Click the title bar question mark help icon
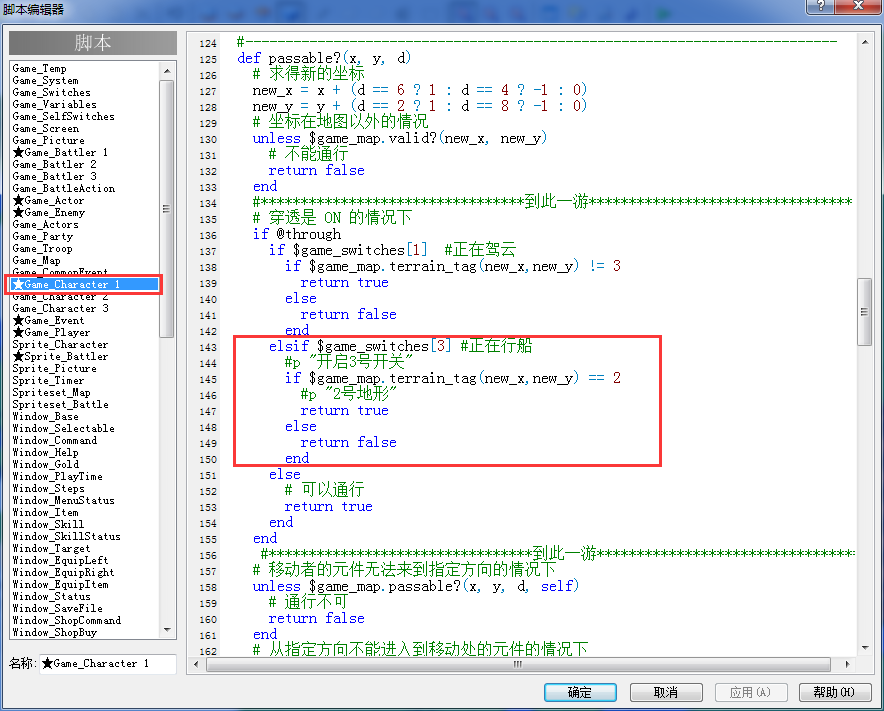 (x=821, y=6)
